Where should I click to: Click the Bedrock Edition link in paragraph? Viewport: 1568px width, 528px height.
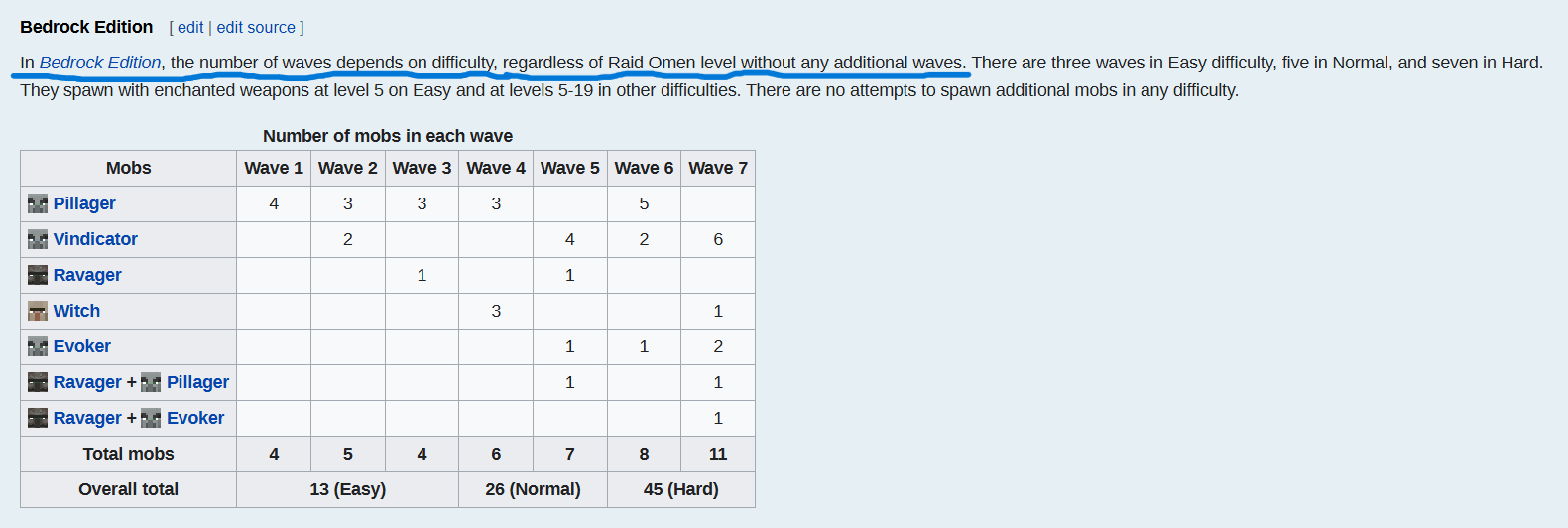point(100,63)
